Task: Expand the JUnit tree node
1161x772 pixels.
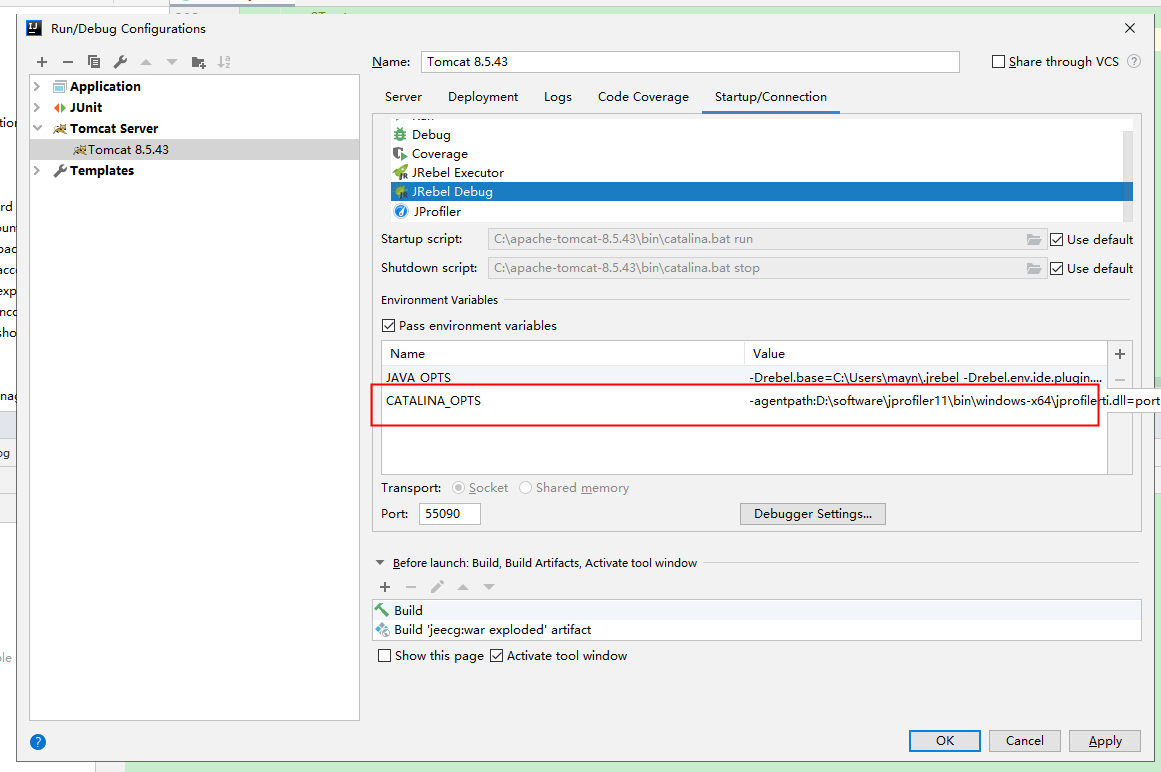Action: click(37, 107)
